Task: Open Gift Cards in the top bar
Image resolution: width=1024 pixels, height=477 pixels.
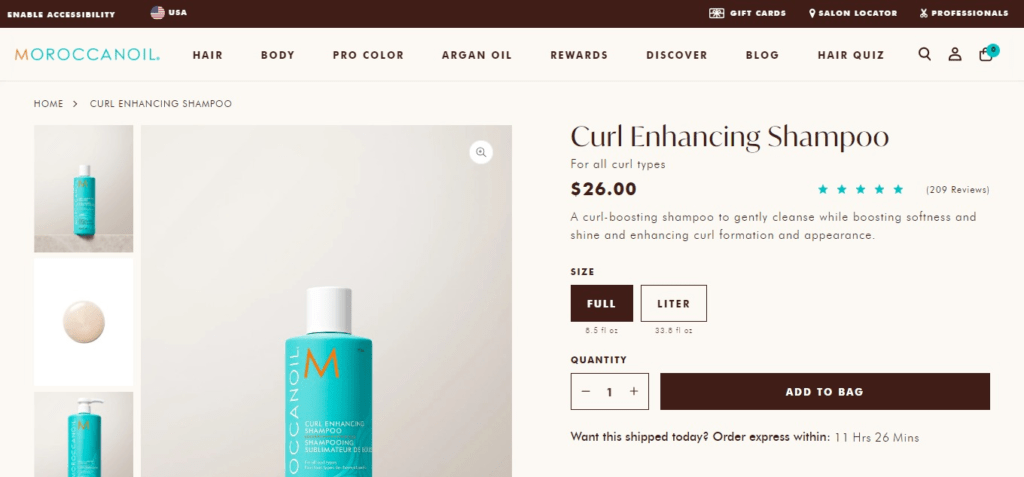Action: [747, 13]
